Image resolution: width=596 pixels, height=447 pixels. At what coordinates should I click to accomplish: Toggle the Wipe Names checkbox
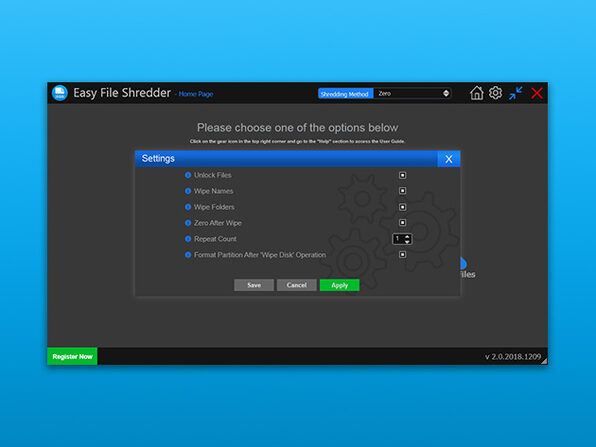pyautogui.click(x=402, y=191)
